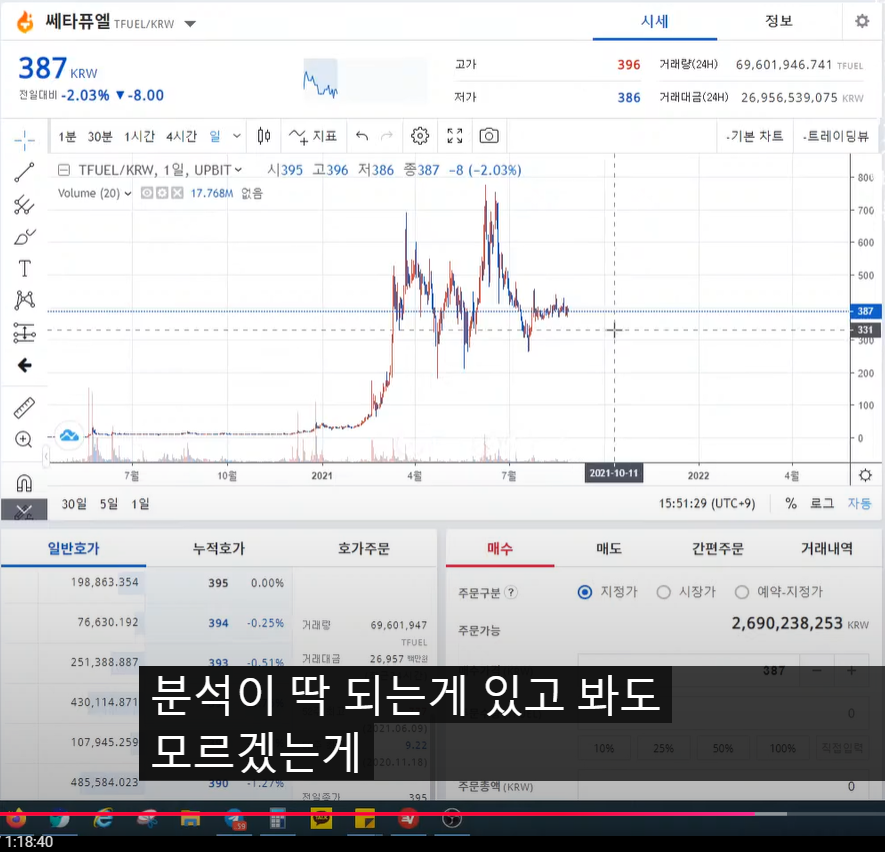Viewport: 885px width, 852px height.
Task: Click the cloud save icon on chart
Action: click(69, 436)
